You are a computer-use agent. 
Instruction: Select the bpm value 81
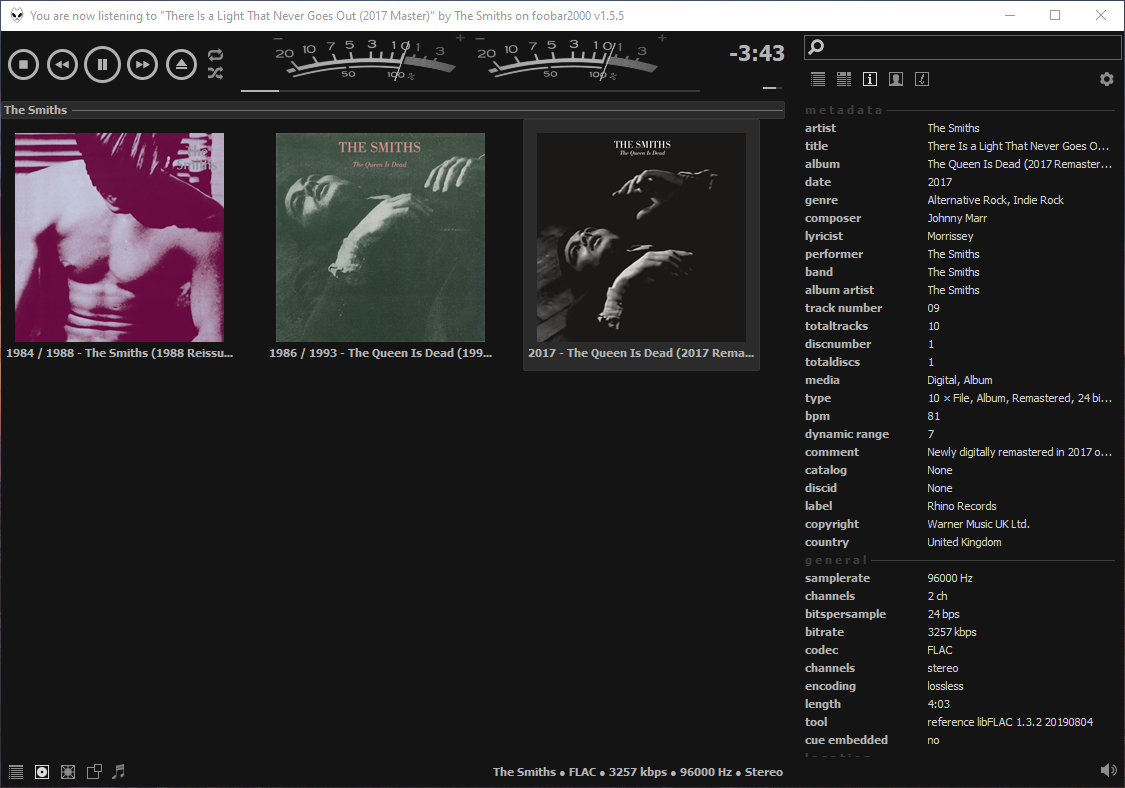933,416
